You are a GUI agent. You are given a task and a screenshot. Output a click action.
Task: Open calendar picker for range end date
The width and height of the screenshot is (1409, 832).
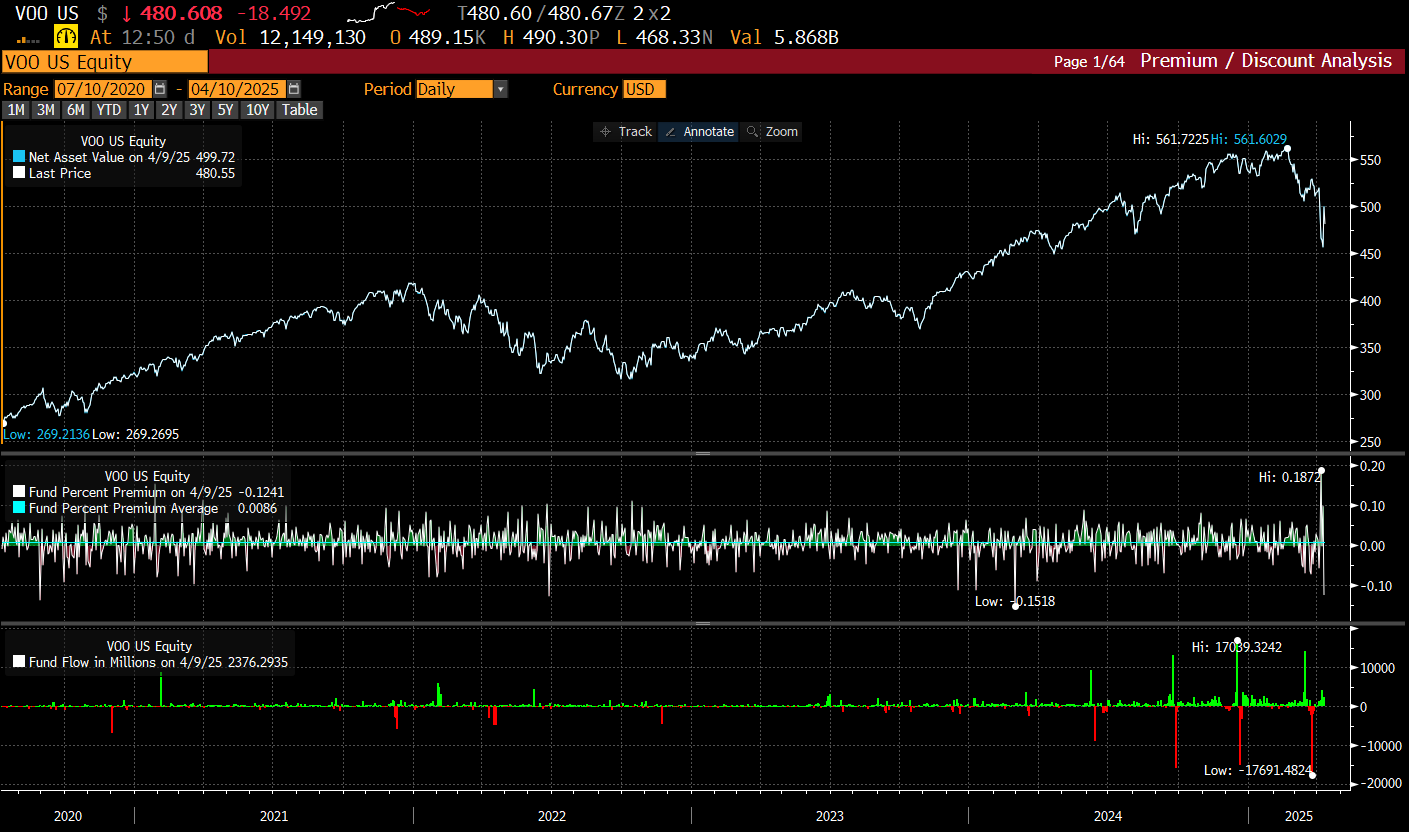[x=293, y=89]
